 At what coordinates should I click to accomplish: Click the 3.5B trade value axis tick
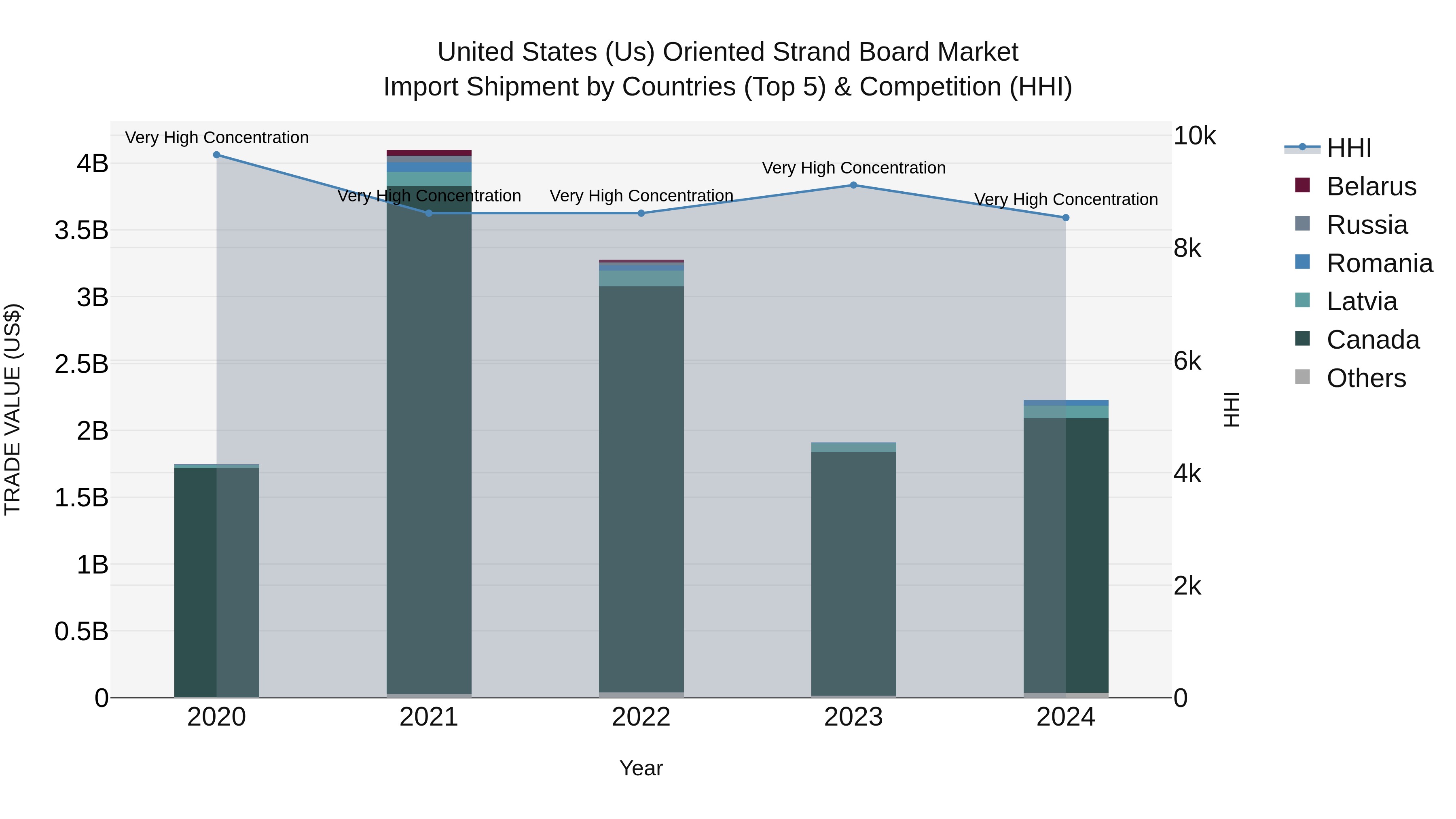[81, 231]
